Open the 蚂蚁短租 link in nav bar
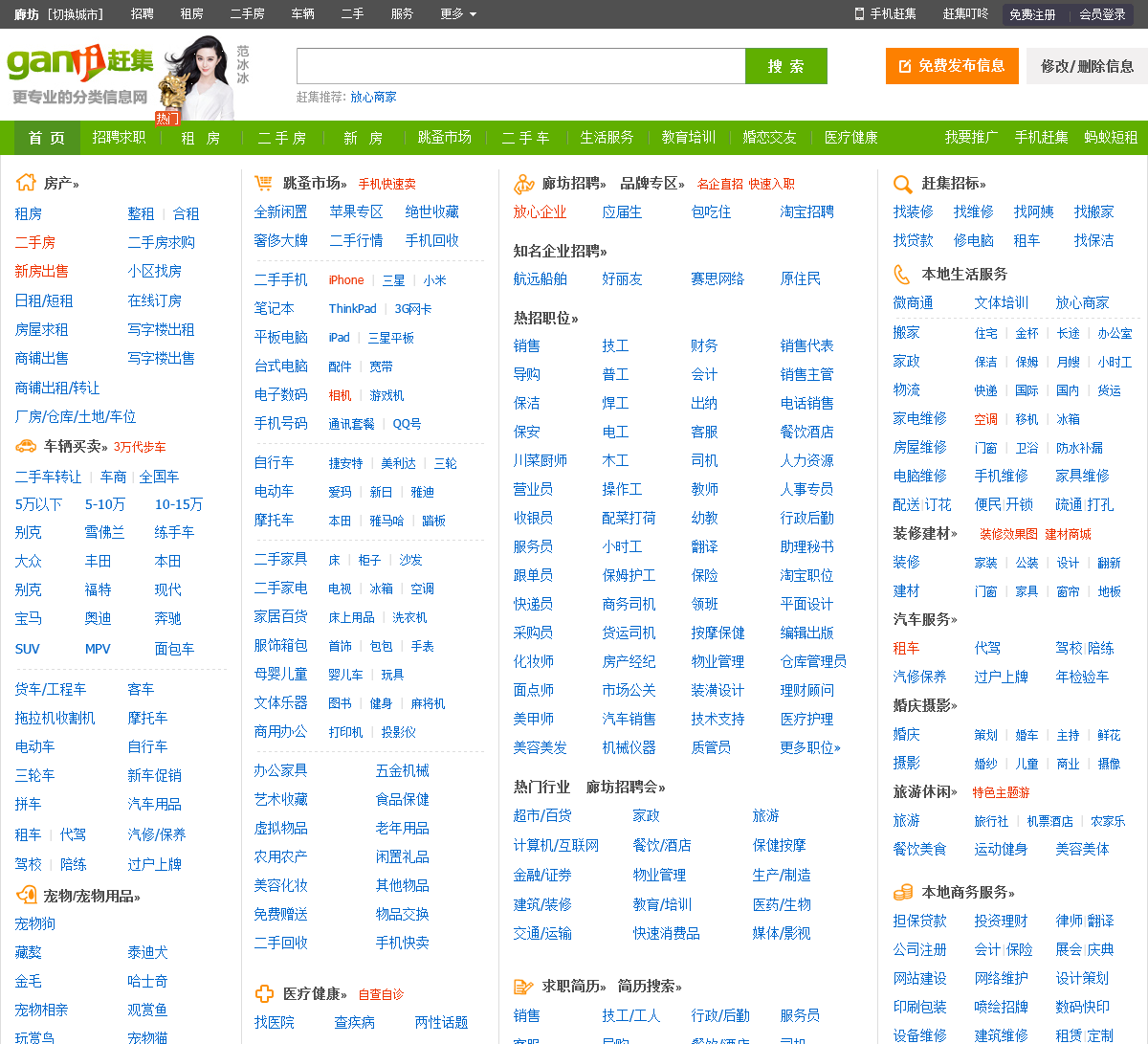Screen dimensions: 1148x1044 [x=1111, y=138]
